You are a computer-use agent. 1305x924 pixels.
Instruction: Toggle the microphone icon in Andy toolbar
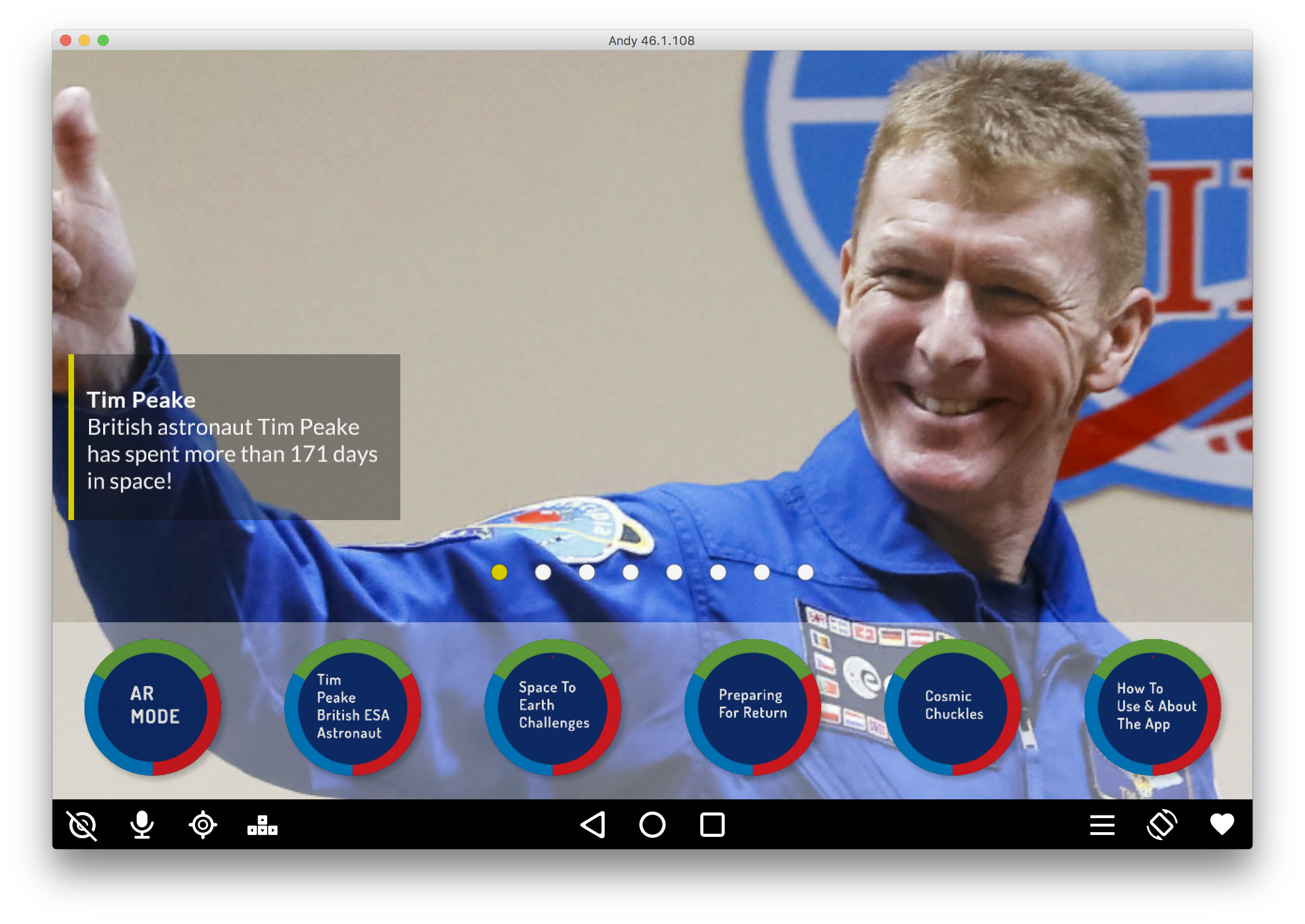(x=142, y=825)
